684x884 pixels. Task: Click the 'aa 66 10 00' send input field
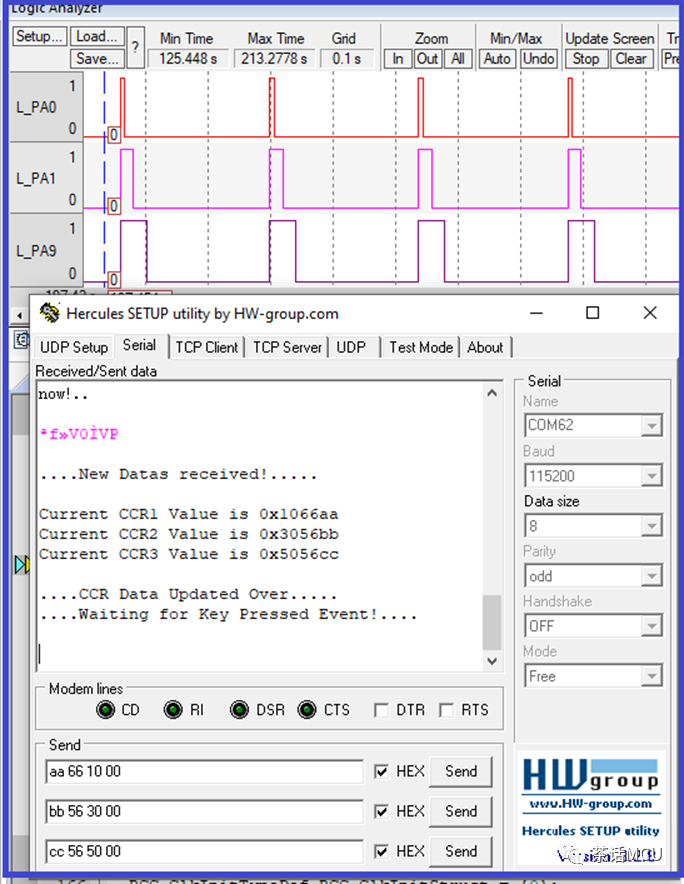coord(205,772)
